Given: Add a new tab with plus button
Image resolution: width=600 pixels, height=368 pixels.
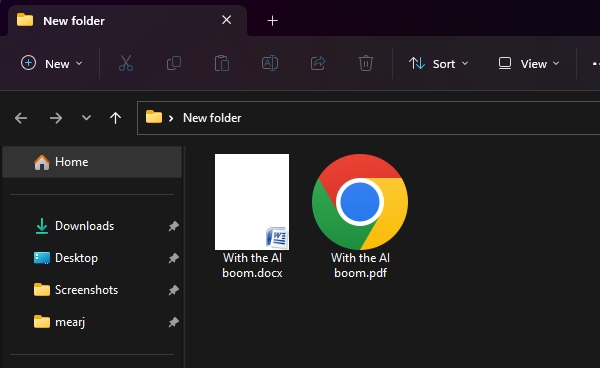Looking at the screenshot, I should click(272, 21).
